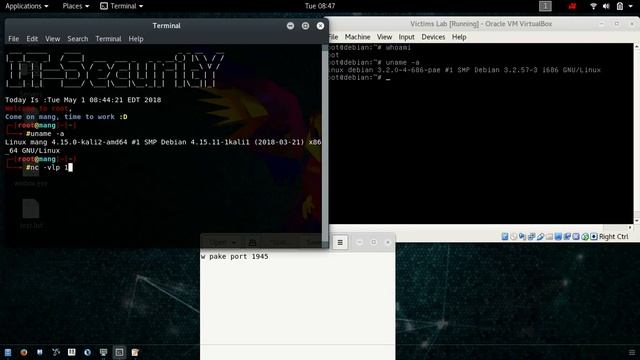The image size is (640, 360).
Task: Open the Places menu in top panel
Action: click(76, 6)
